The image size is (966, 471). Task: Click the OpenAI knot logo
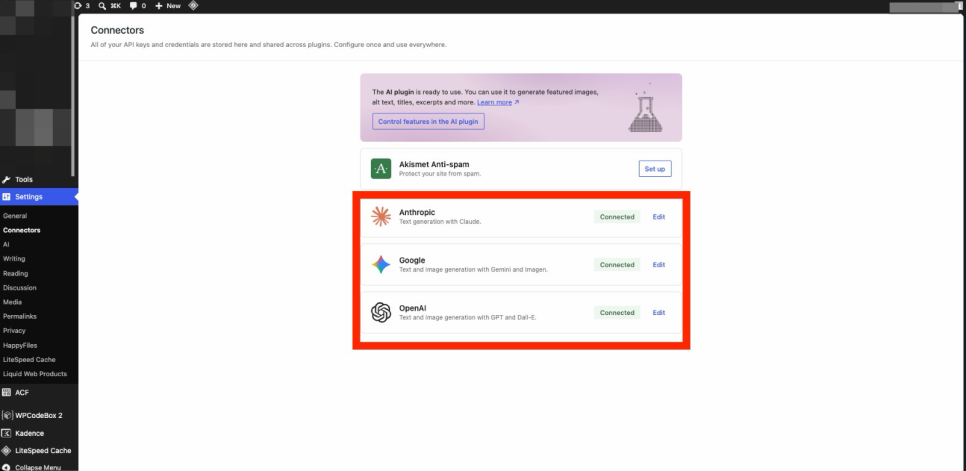coord(381,313)
